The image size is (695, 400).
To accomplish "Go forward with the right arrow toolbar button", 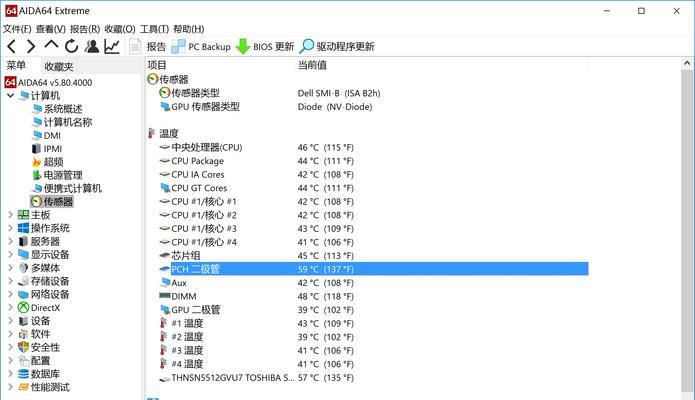I will pos(31,46).
